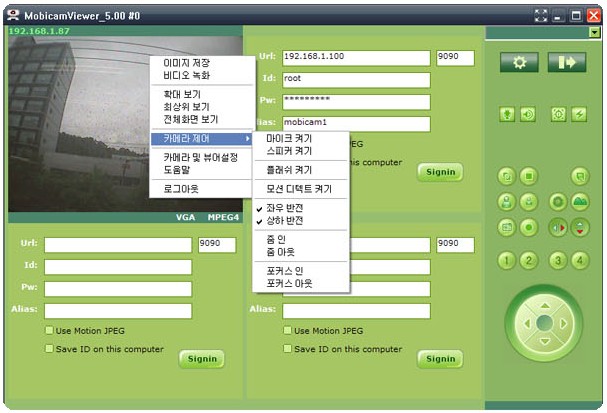This screenshot has height=413, width=607.
Task: Select round button number 1
Action: pos(506,260)
